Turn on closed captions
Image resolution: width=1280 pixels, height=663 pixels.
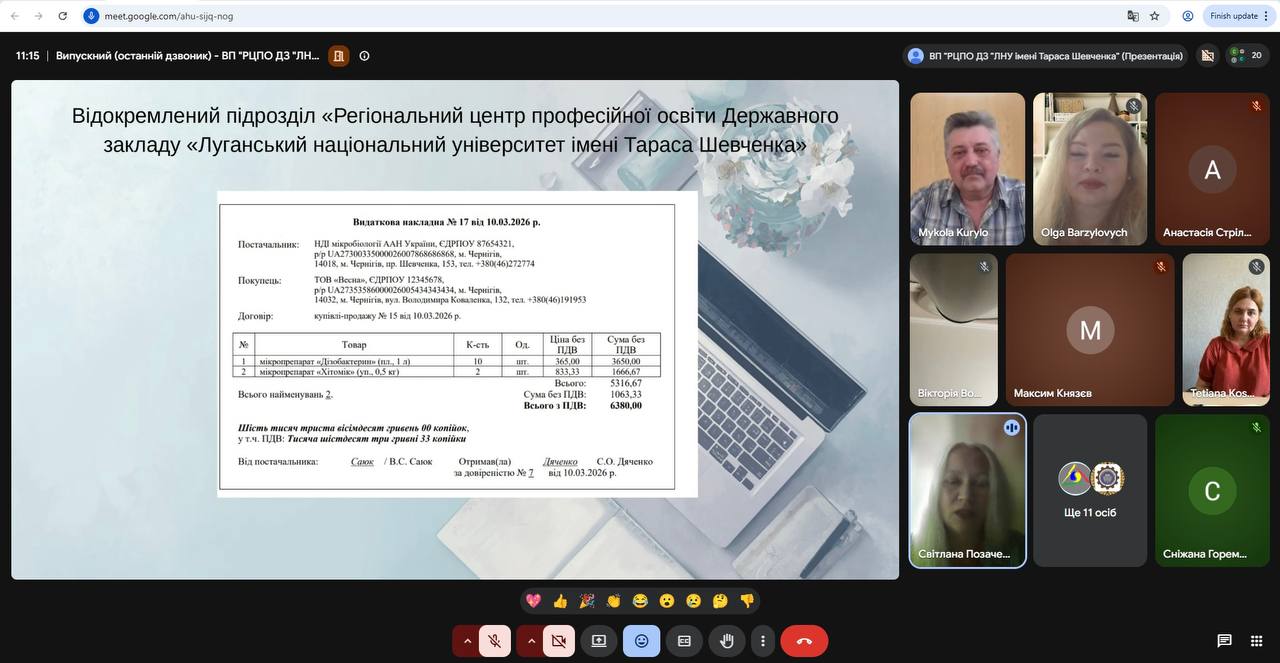pyautogui.click(x=684, y=641)
